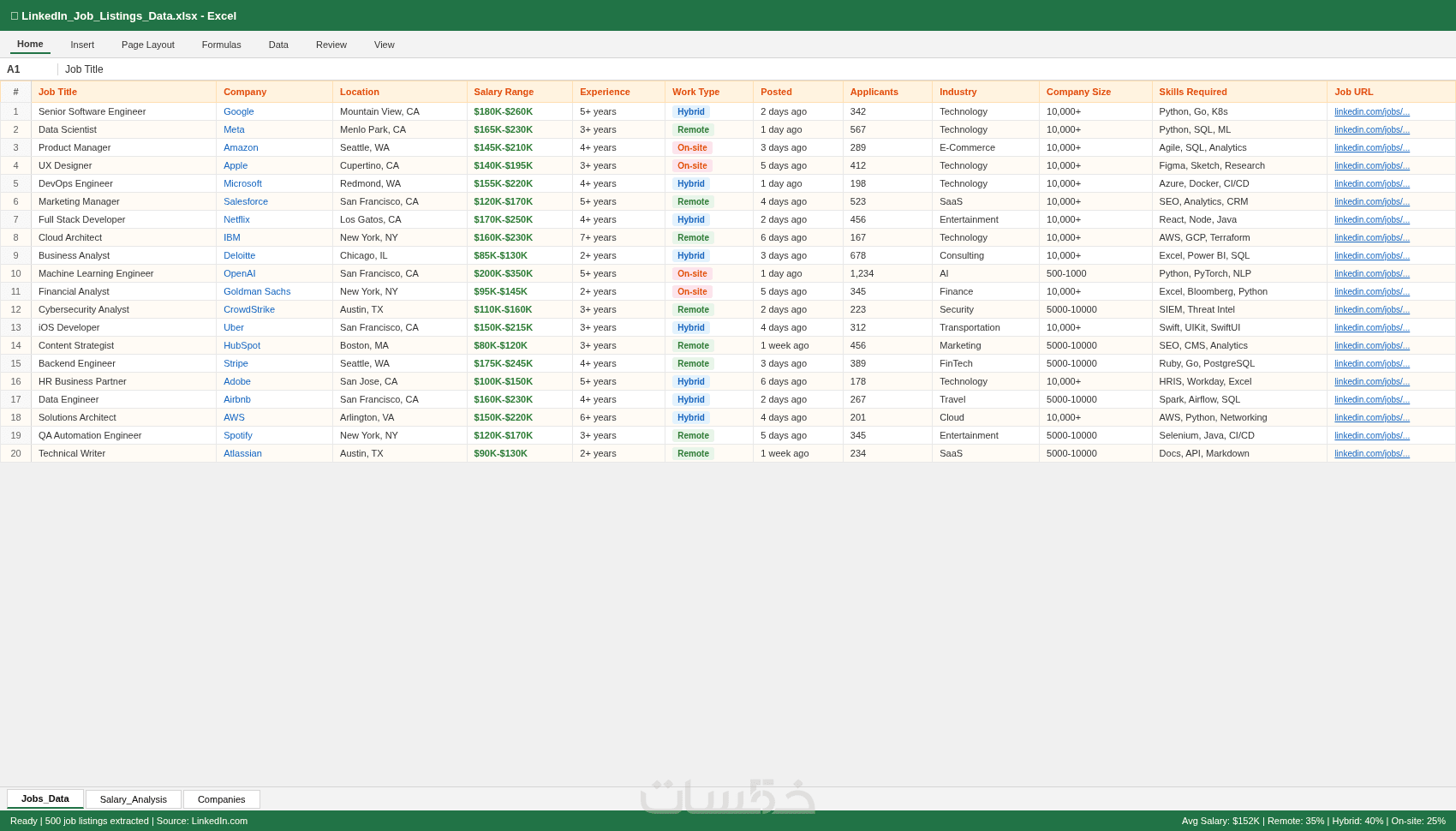Open the Companies sheet tab

coord(222,799)
